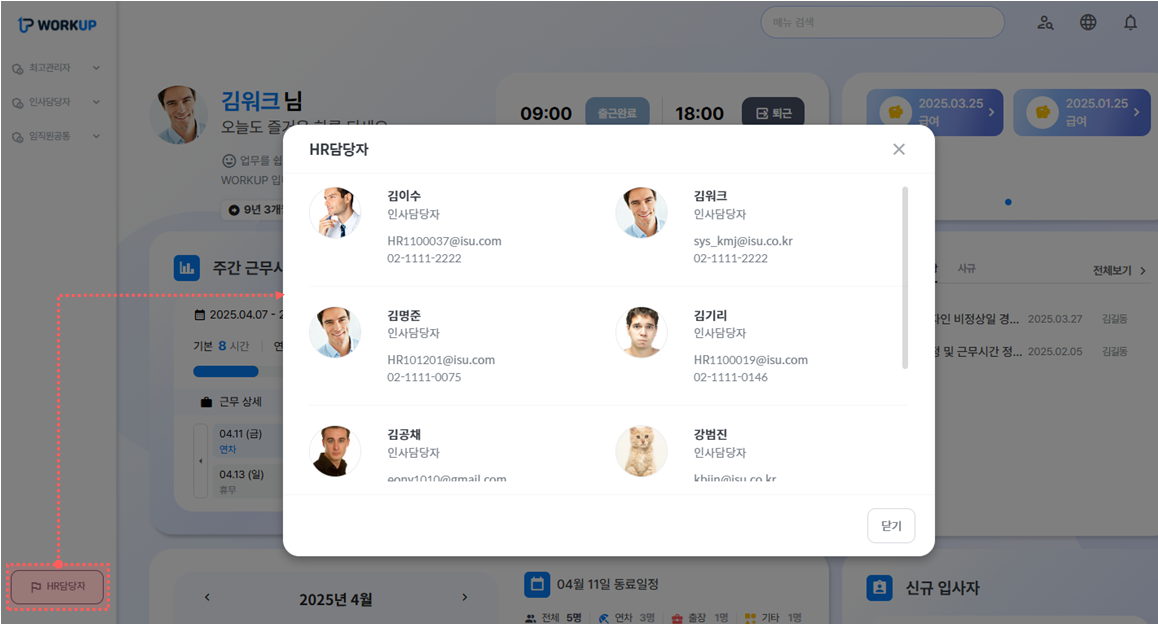Viewport: 1158px width, 624px height.
Task: Go to next month from 2025년 4월
Action: [x=465, y=597]
